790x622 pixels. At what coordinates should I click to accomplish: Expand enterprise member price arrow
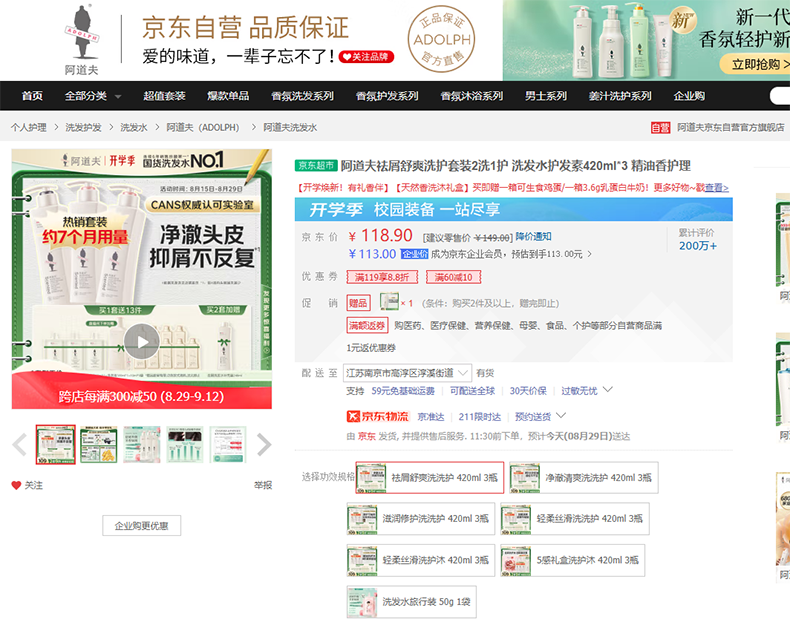point(589,254)
